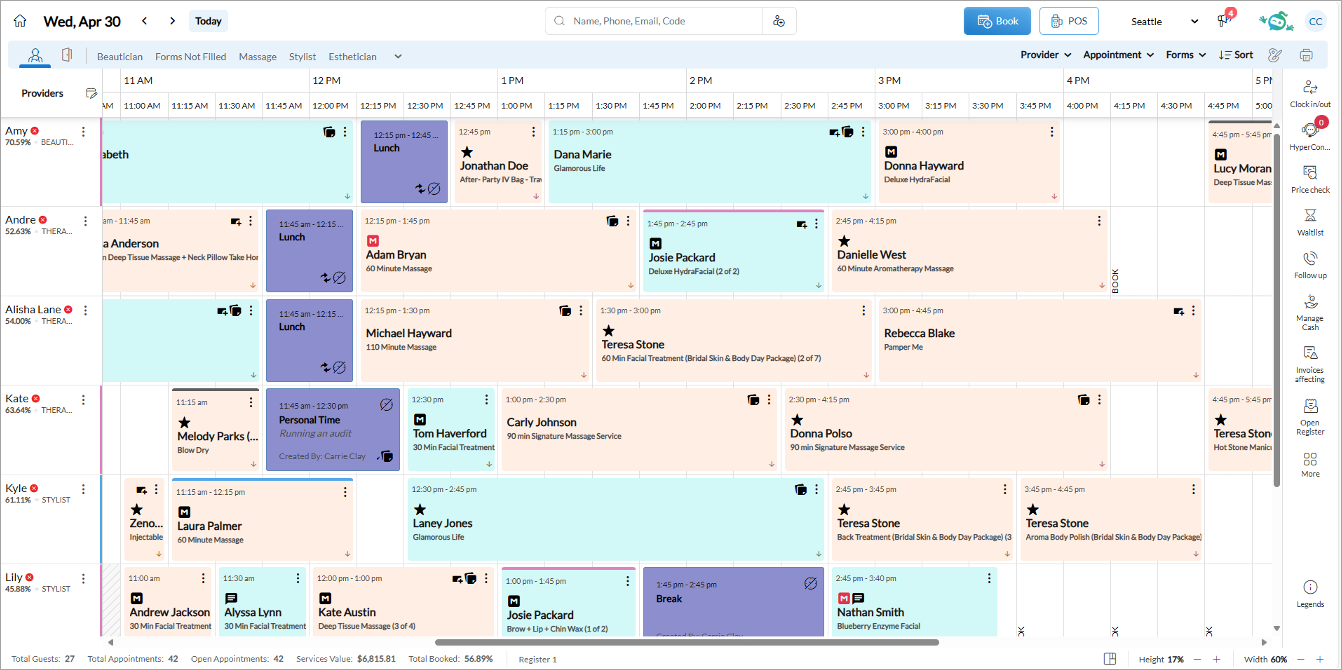
Task: Edit providers list icon
Action: pyautogui.click(x=92, y=93)
